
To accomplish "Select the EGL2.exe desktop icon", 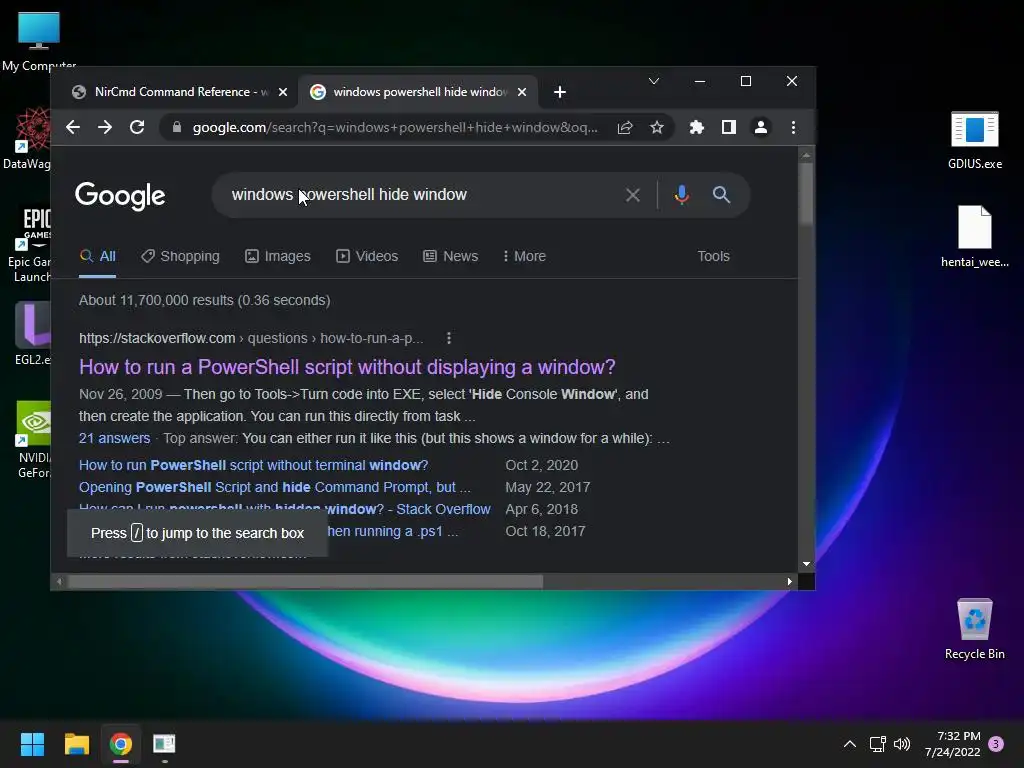I will (31, 333).
